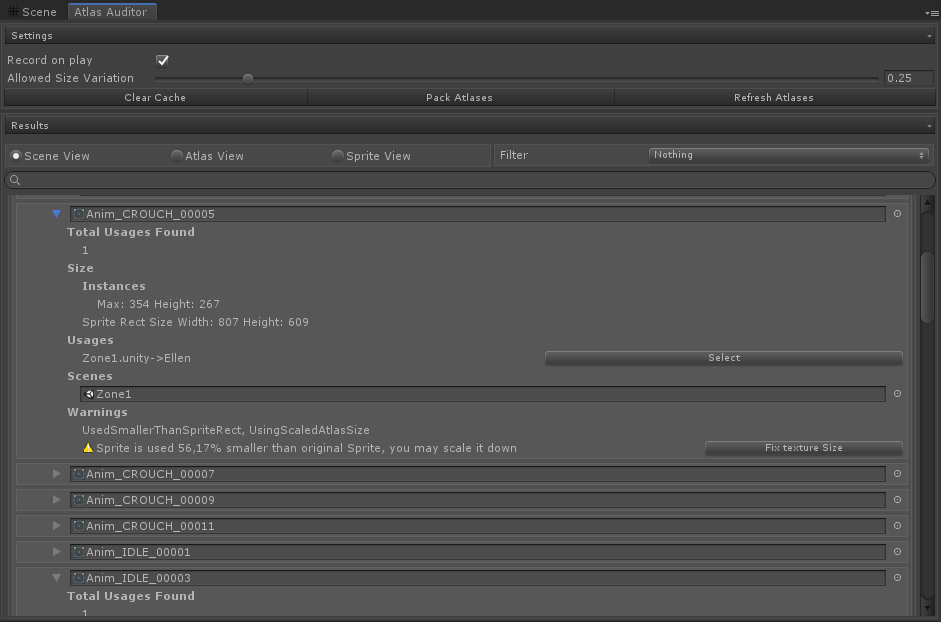
Task: Select the Sprite View radio button
Action: tap(338, 156)
